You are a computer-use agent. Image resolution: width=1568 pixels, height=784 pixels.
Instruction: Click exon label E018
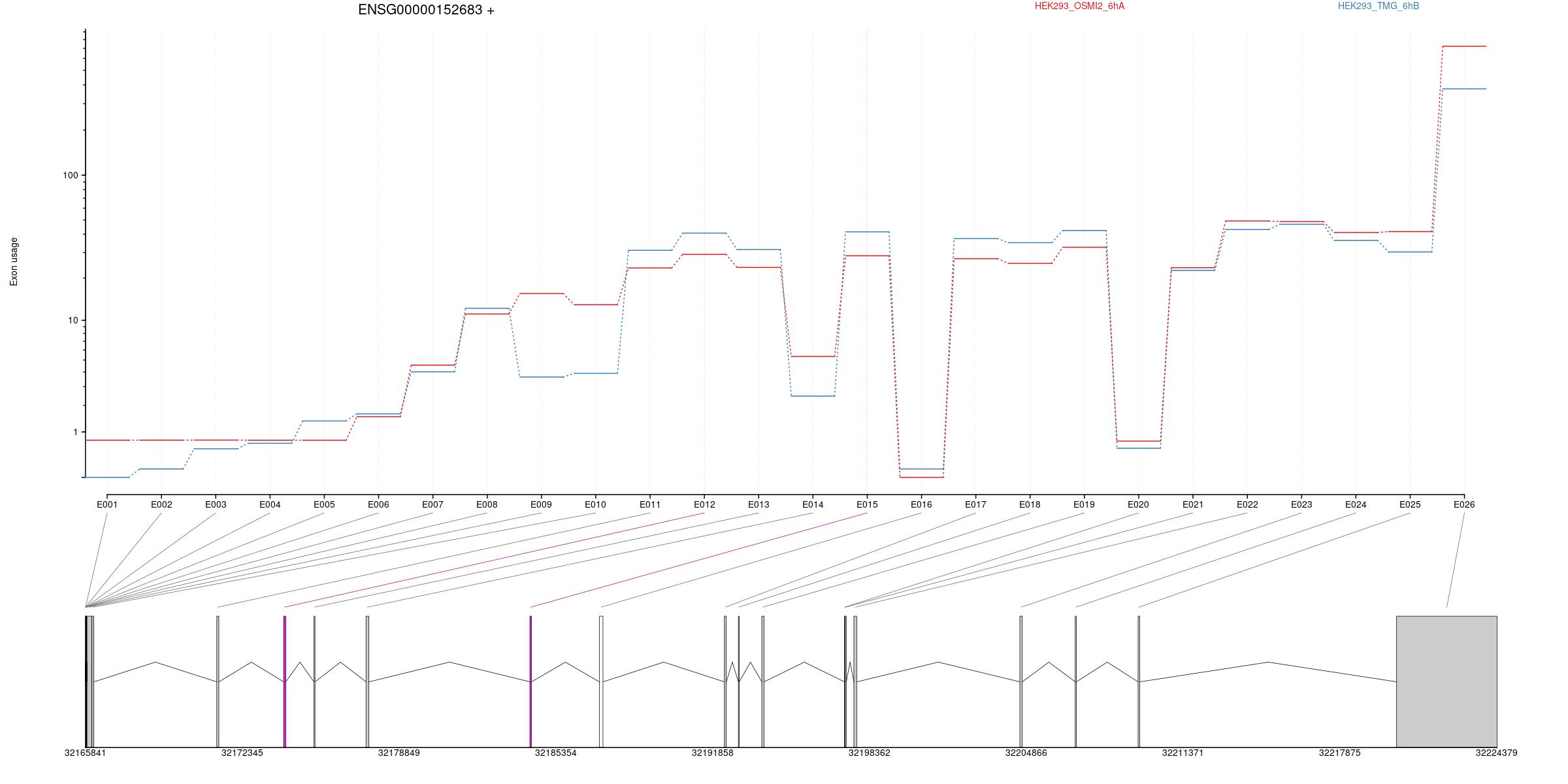click(x=1030, y=504)
